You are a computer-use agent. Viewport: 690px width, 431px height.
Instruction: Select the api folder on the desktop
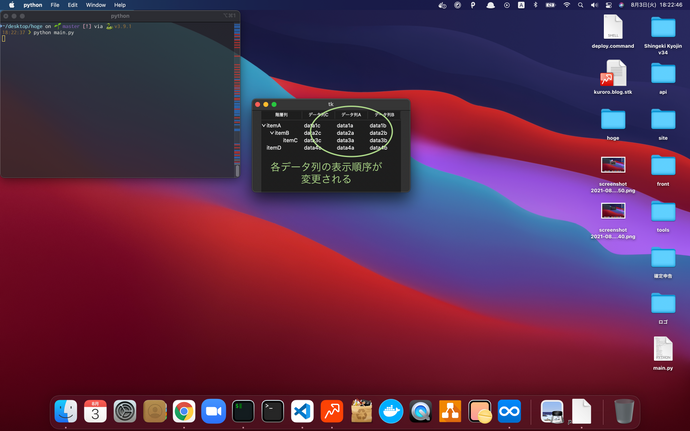click(x=663, y=78)
